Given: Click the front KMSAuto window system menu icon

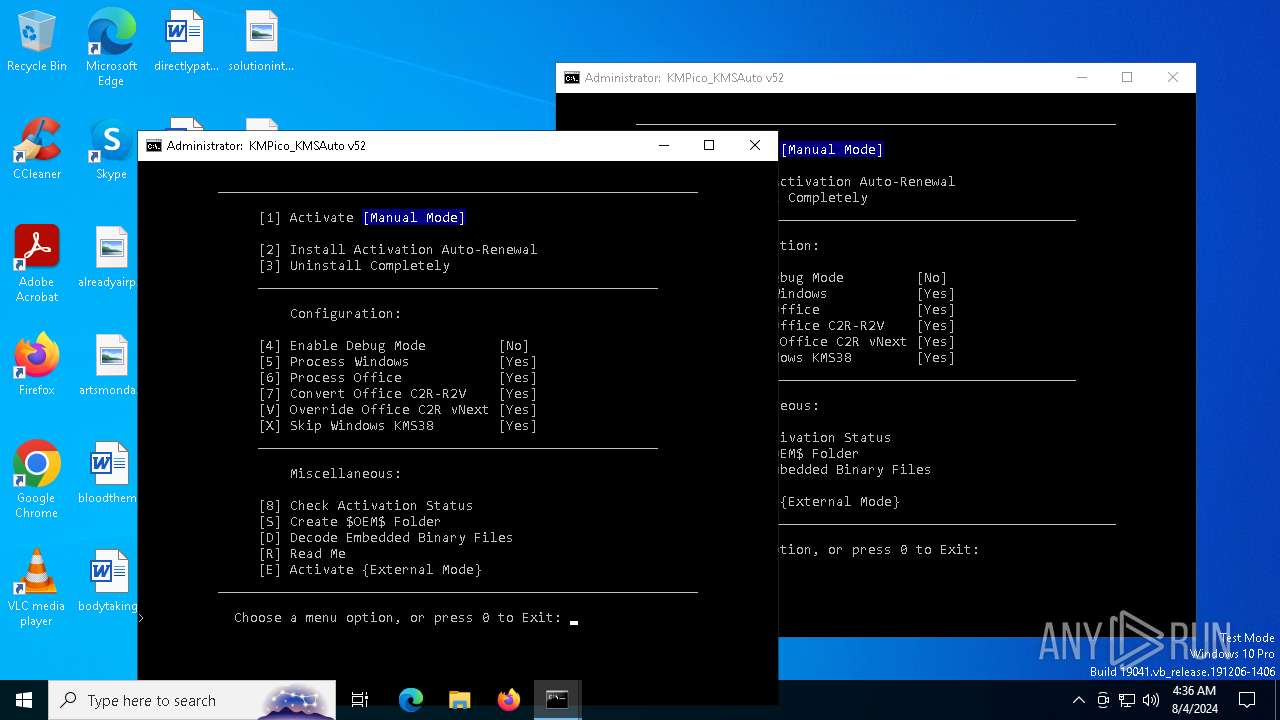Looking at the screenshot, I should click(x=154, y=146).
